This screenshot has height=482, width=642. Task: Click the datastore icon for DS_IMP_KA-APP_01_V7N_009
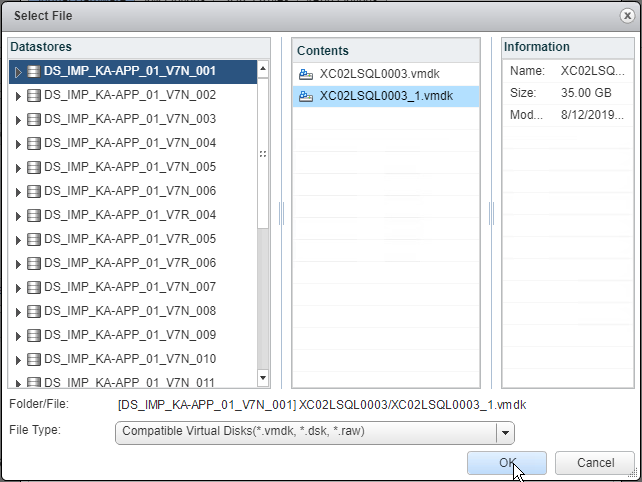point(34,335)
